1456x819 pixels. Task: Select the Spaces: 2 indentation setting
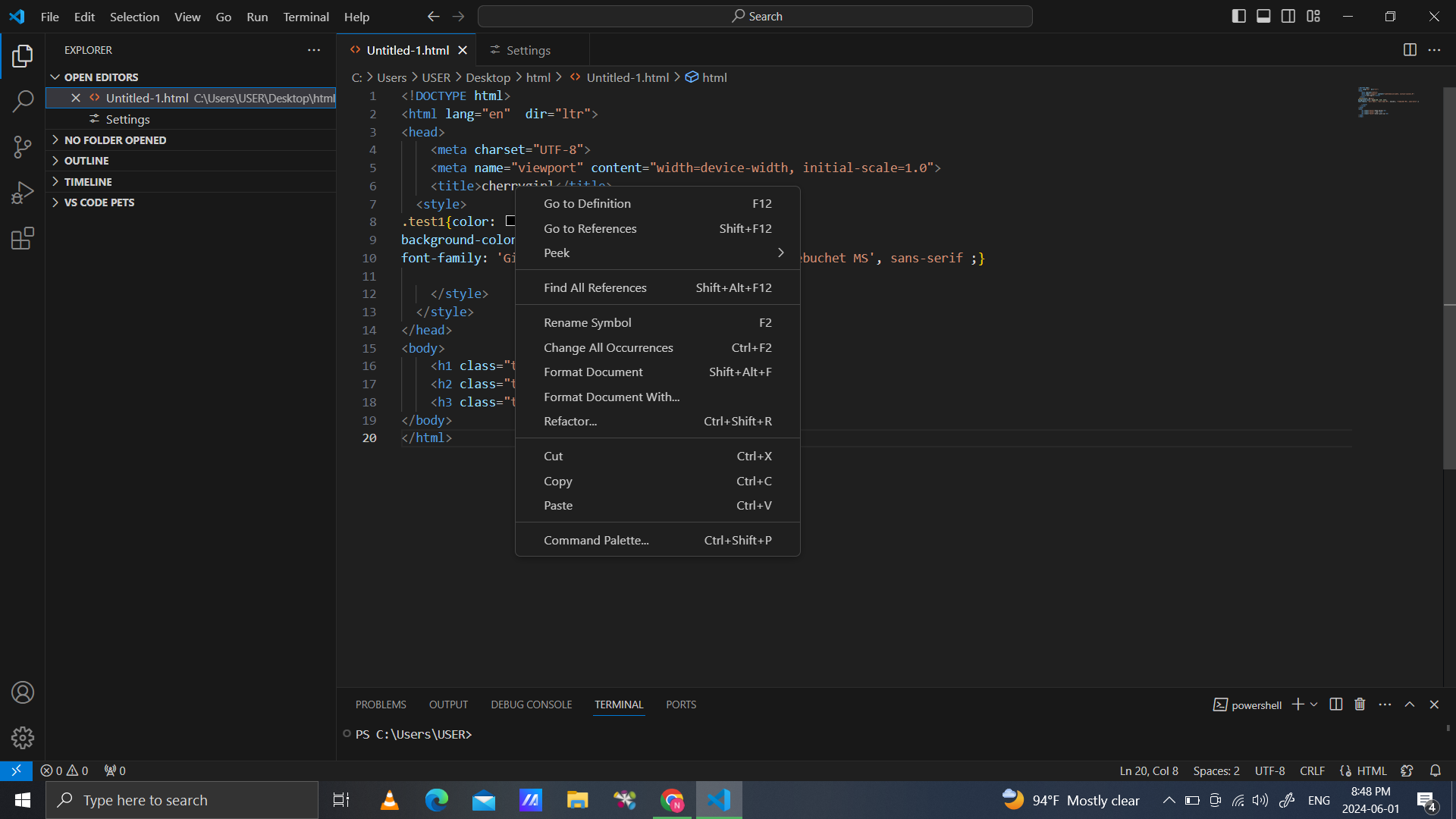(1216, 770)
